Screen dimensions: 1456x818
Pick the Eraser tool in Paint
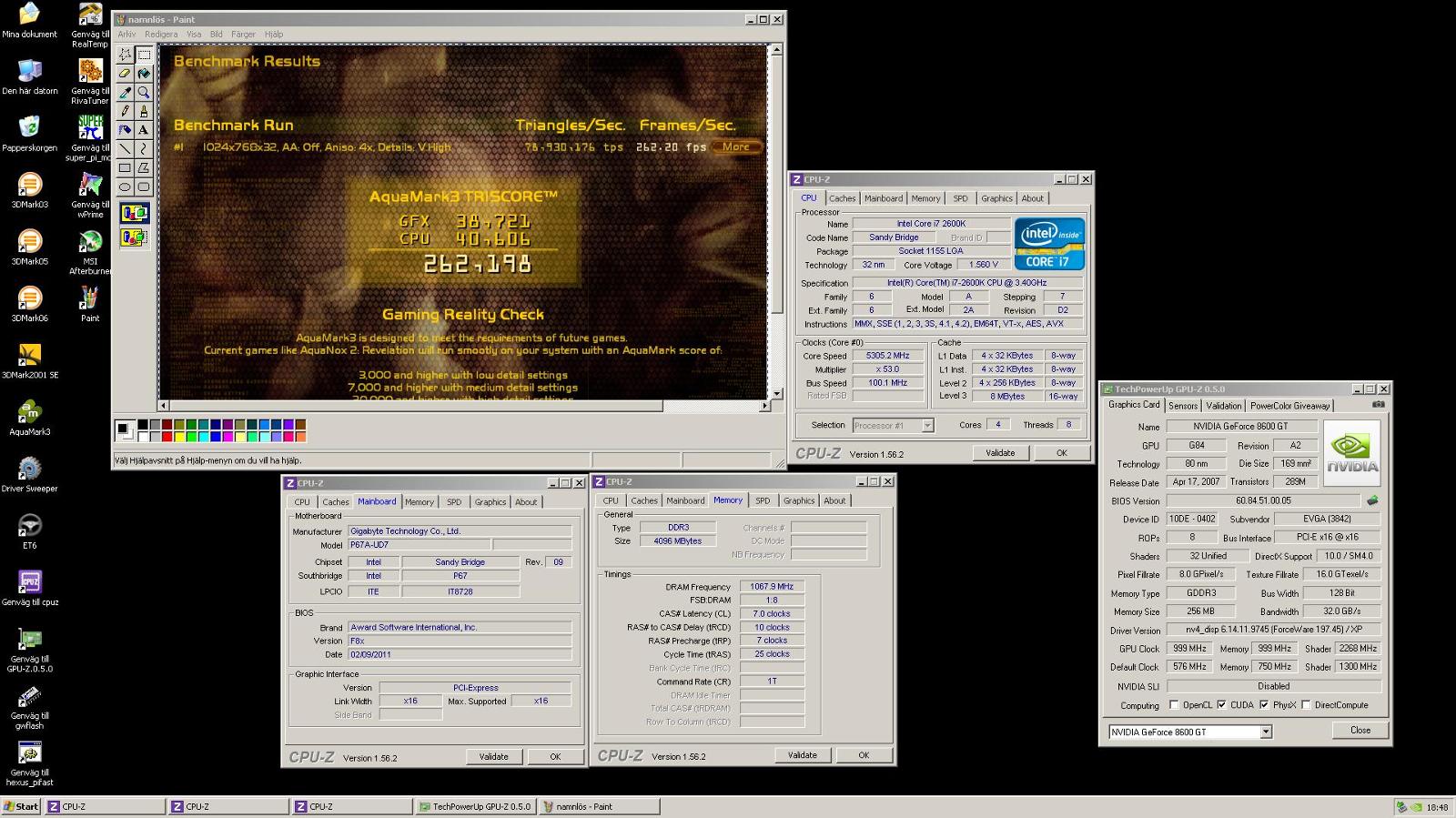125,74
